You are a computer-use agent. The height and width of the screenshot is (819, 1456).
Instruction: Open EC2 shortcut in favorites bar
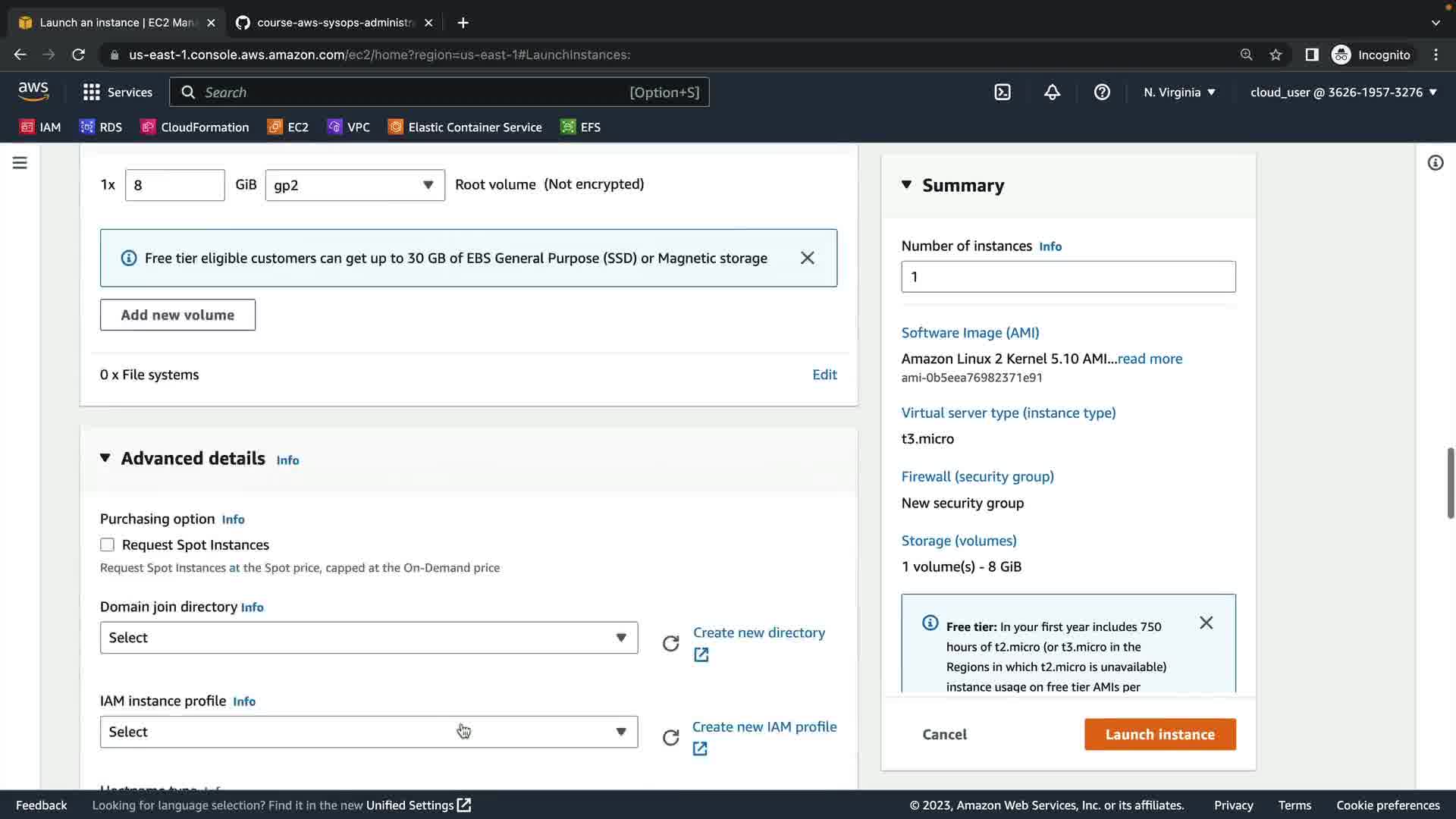pos(288,127)
